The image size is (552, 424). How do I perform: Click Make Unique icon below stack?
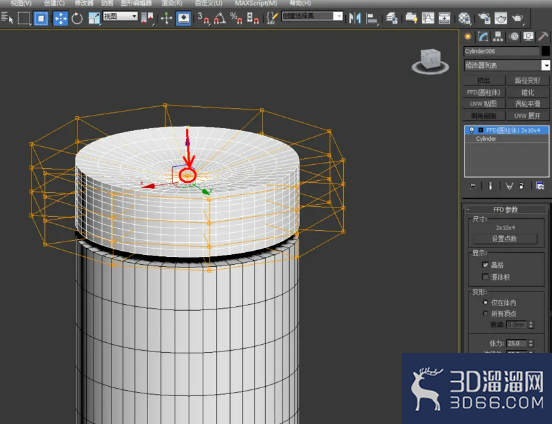pos(509,186)
